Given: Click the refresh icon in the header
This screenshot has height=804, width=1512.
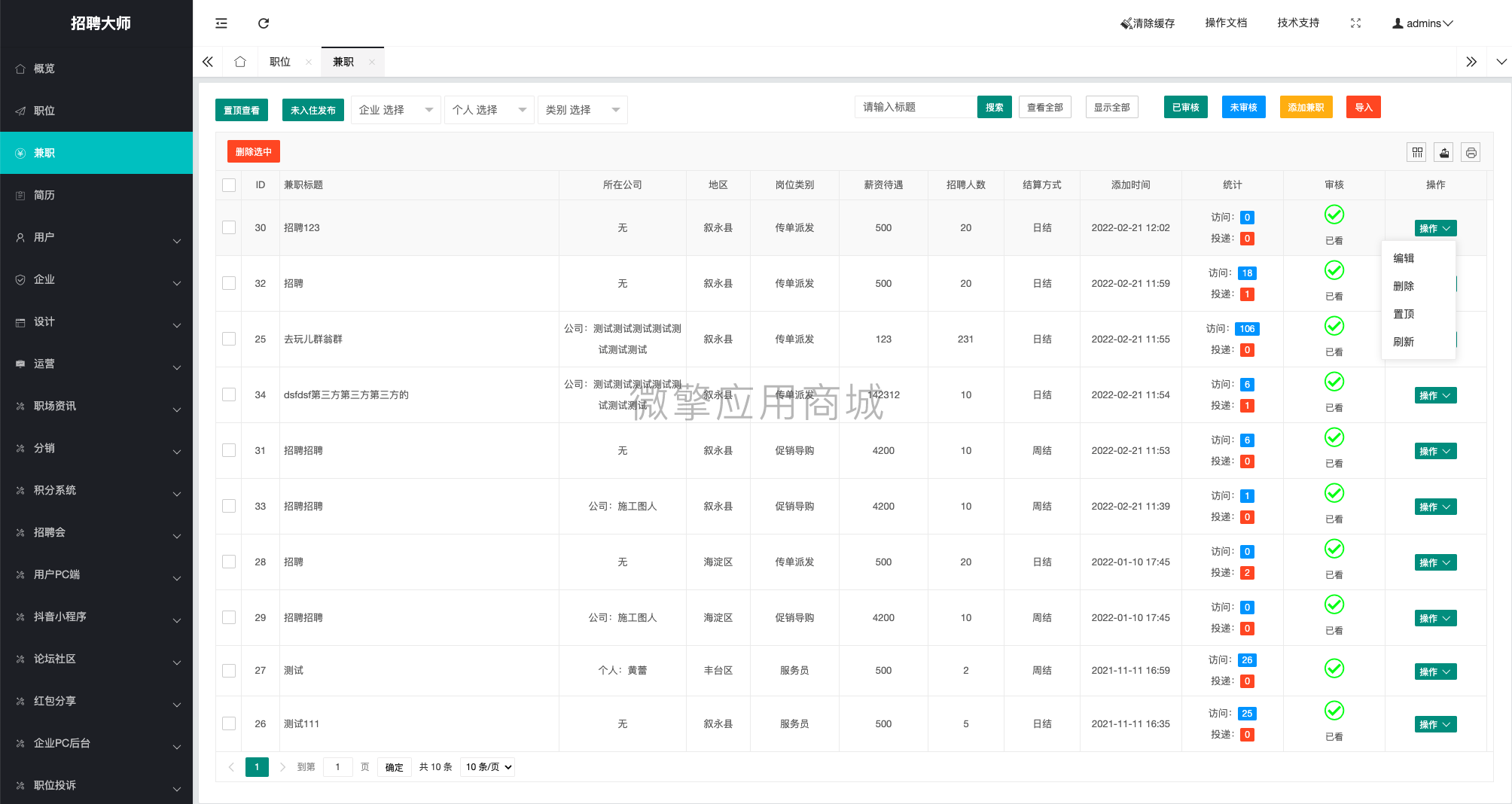Looking at the screenshot, I should 264,23.
